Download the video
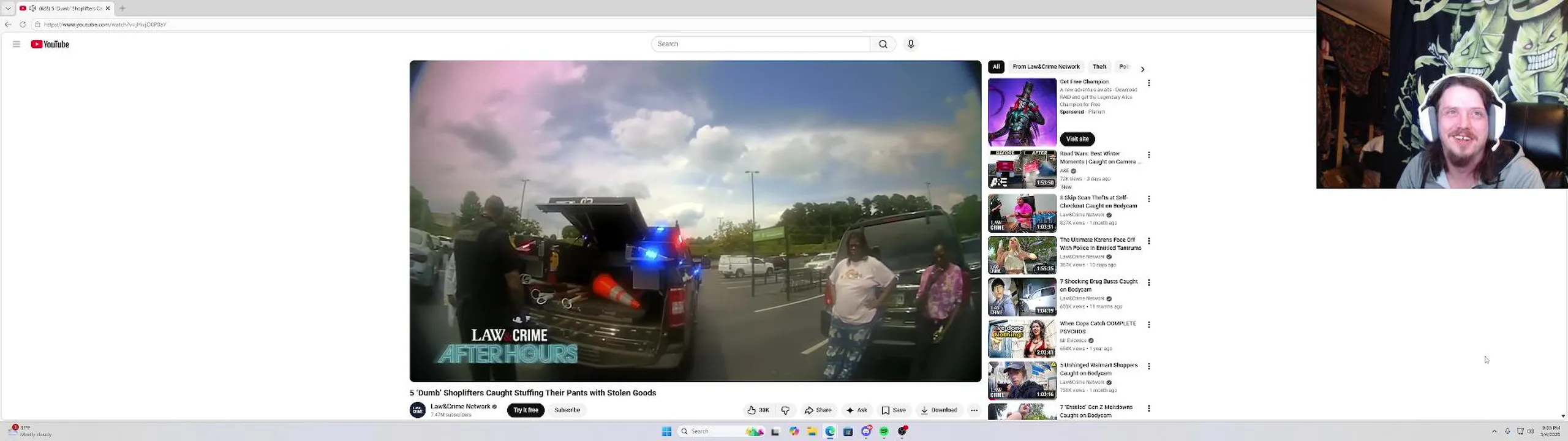This screenshot has height=441, width=1568. pyautogui.click(x=939, y=410)
